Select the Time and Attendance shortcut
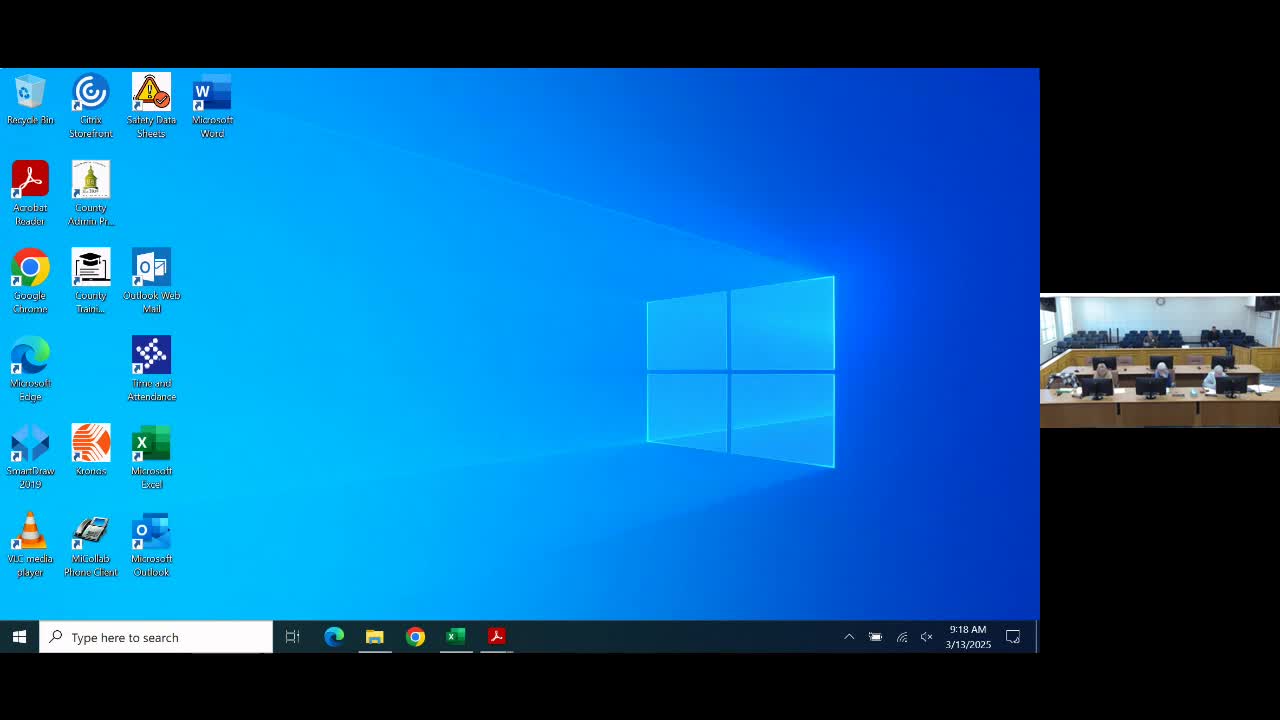 [151, 369]
